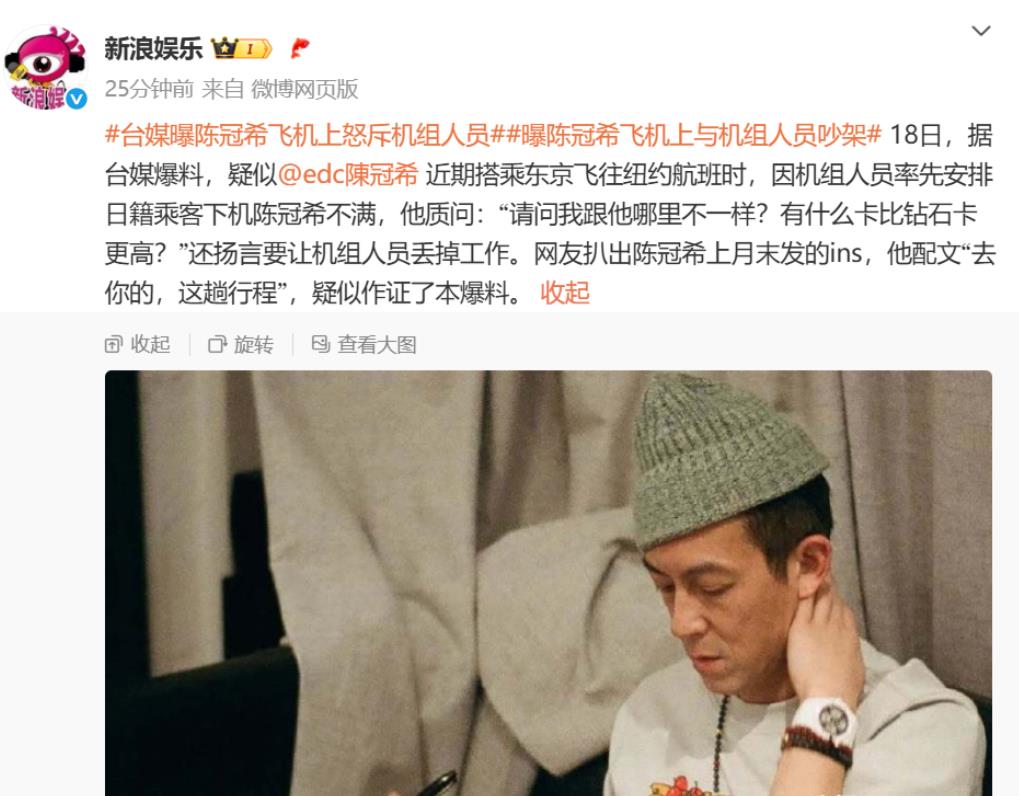Open the 25分钟前 post timestamp
Image resolution: width=1019 pixels, height=796 pixels.
(x=149, y=89)
